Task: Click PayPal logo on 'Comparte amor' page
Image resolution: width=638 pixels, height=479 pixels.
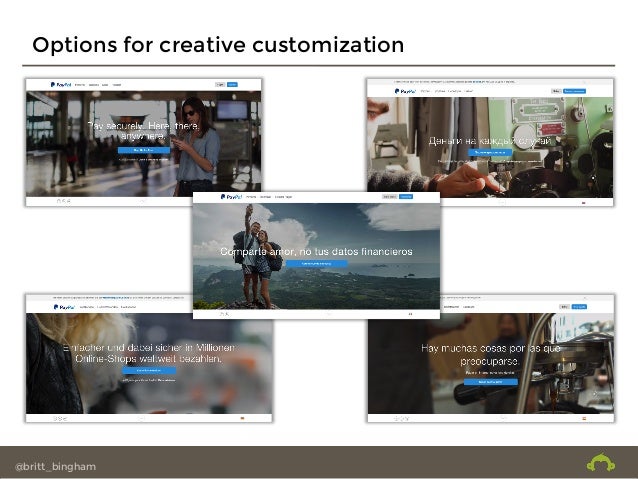Action: click(231, 197)
